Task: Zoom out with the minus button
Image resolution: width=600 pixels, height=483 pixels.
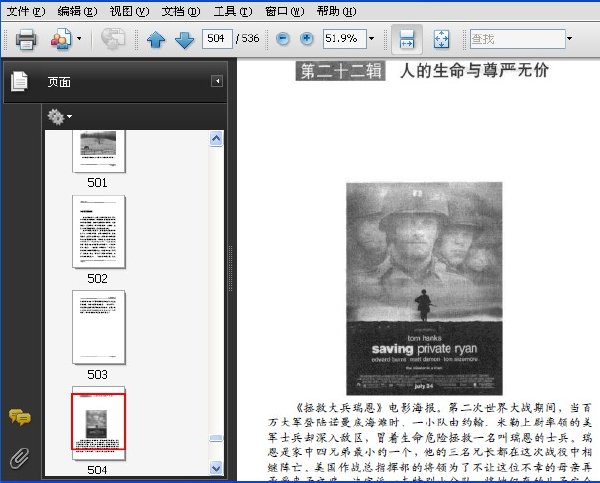Action: 283,39
